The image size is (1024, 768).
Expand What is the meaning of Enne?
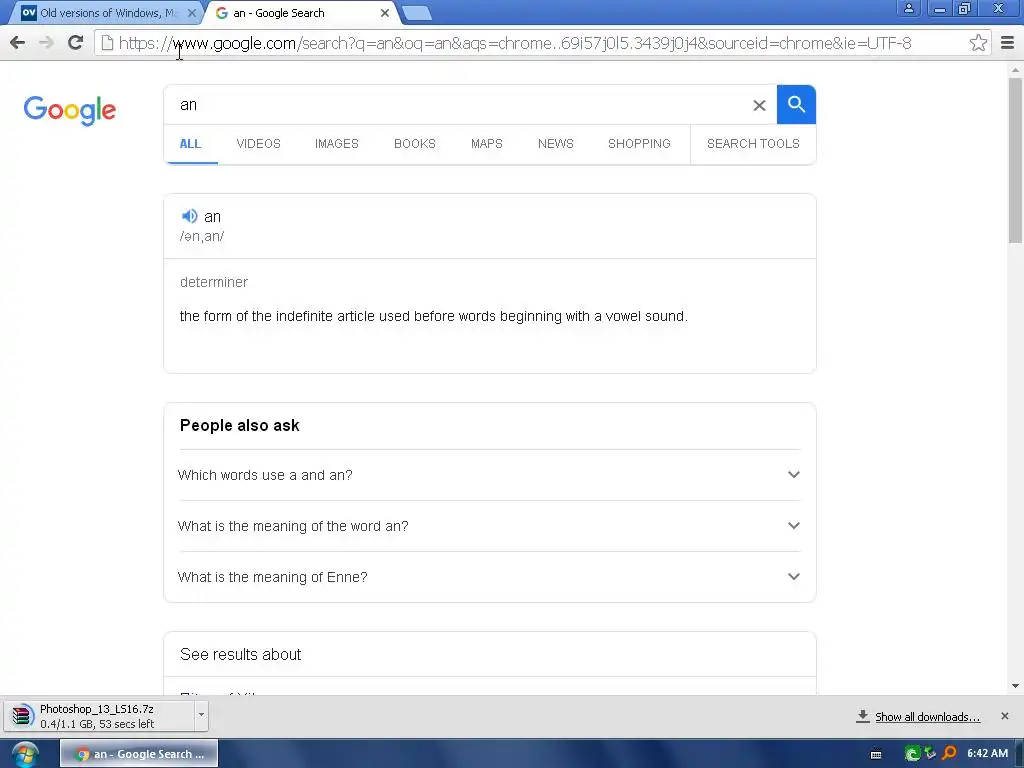pyautogui.click(x=489, y=577)
